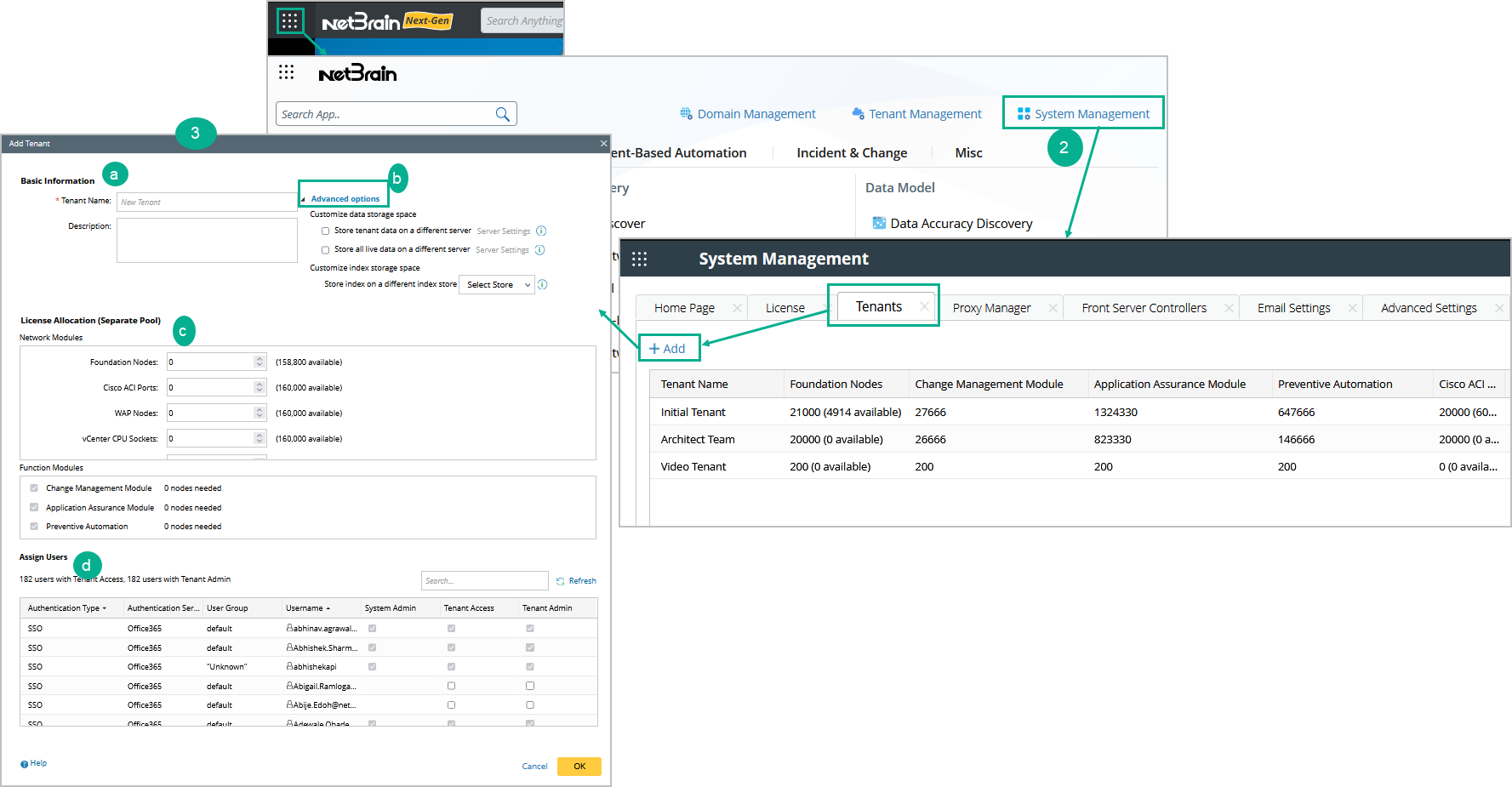This screenshot has width=1512, height=787.
Task: Click the Tenant Management icon
Action: (x=858, y=114)
